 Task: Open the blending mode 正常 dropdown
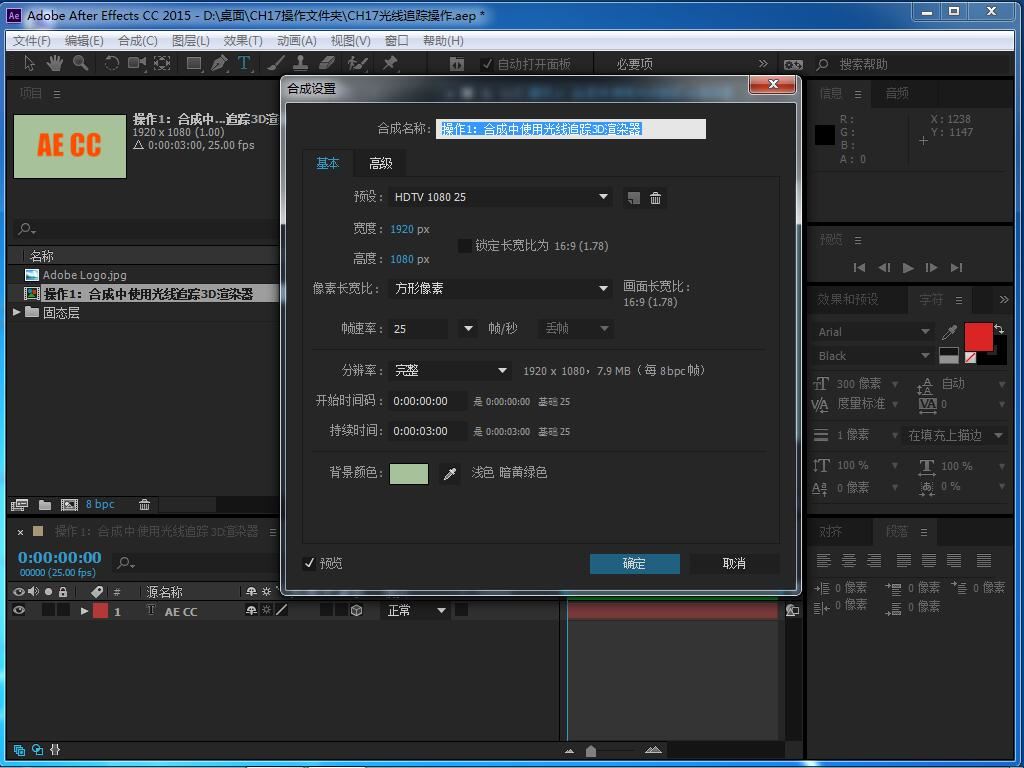tap(415, 611)
